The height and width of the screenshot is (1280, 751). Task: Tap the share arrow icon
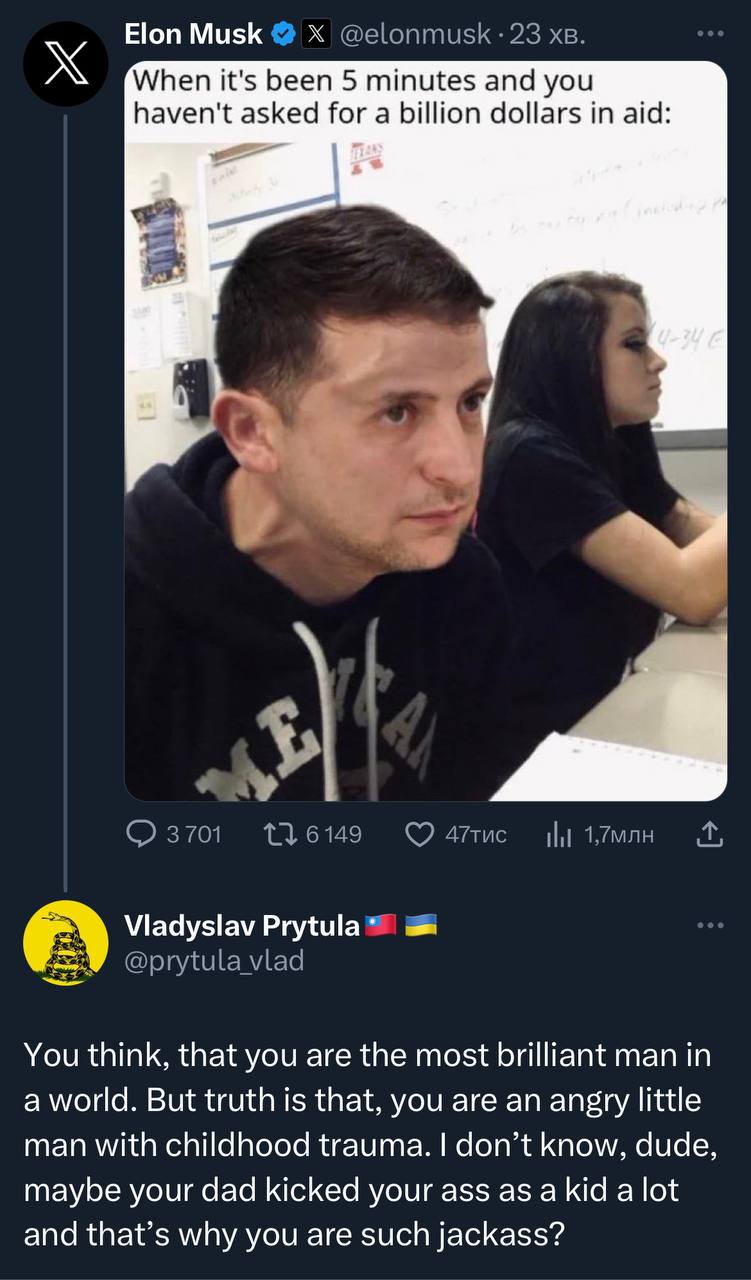[x=708, y=833]
